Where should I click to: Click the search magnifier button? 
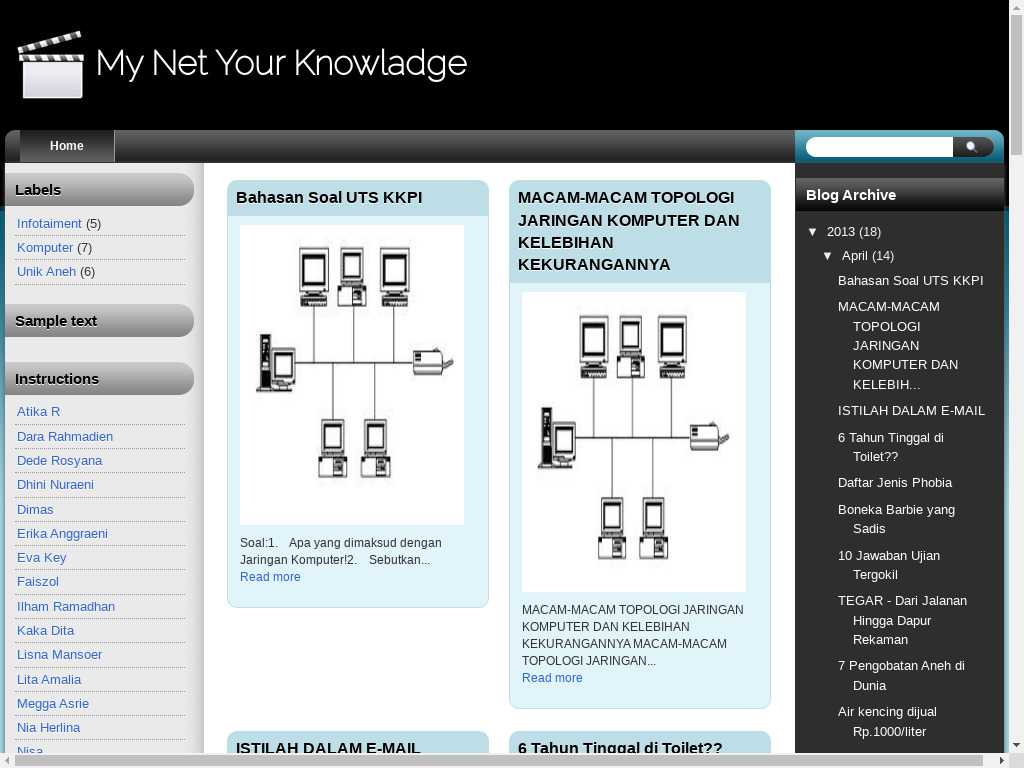(x=972, y=147)
